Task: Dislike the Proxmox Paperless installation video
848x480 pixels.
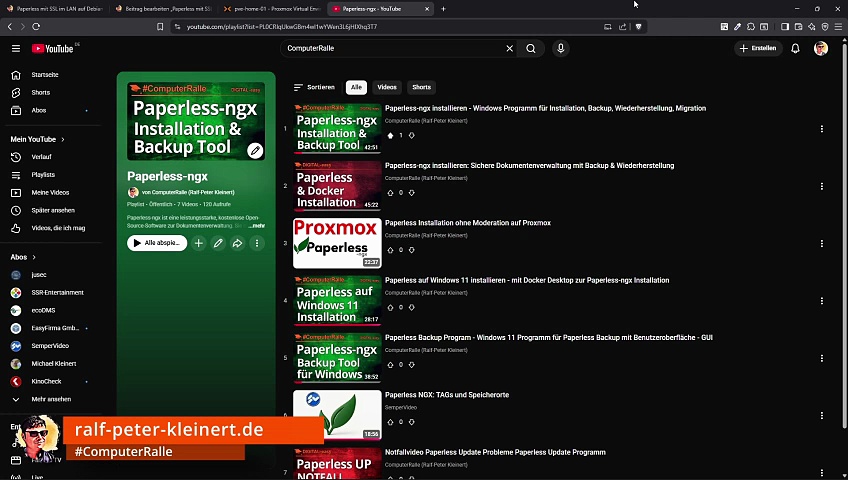Action: pyautogui.click(x=412, y=250)
